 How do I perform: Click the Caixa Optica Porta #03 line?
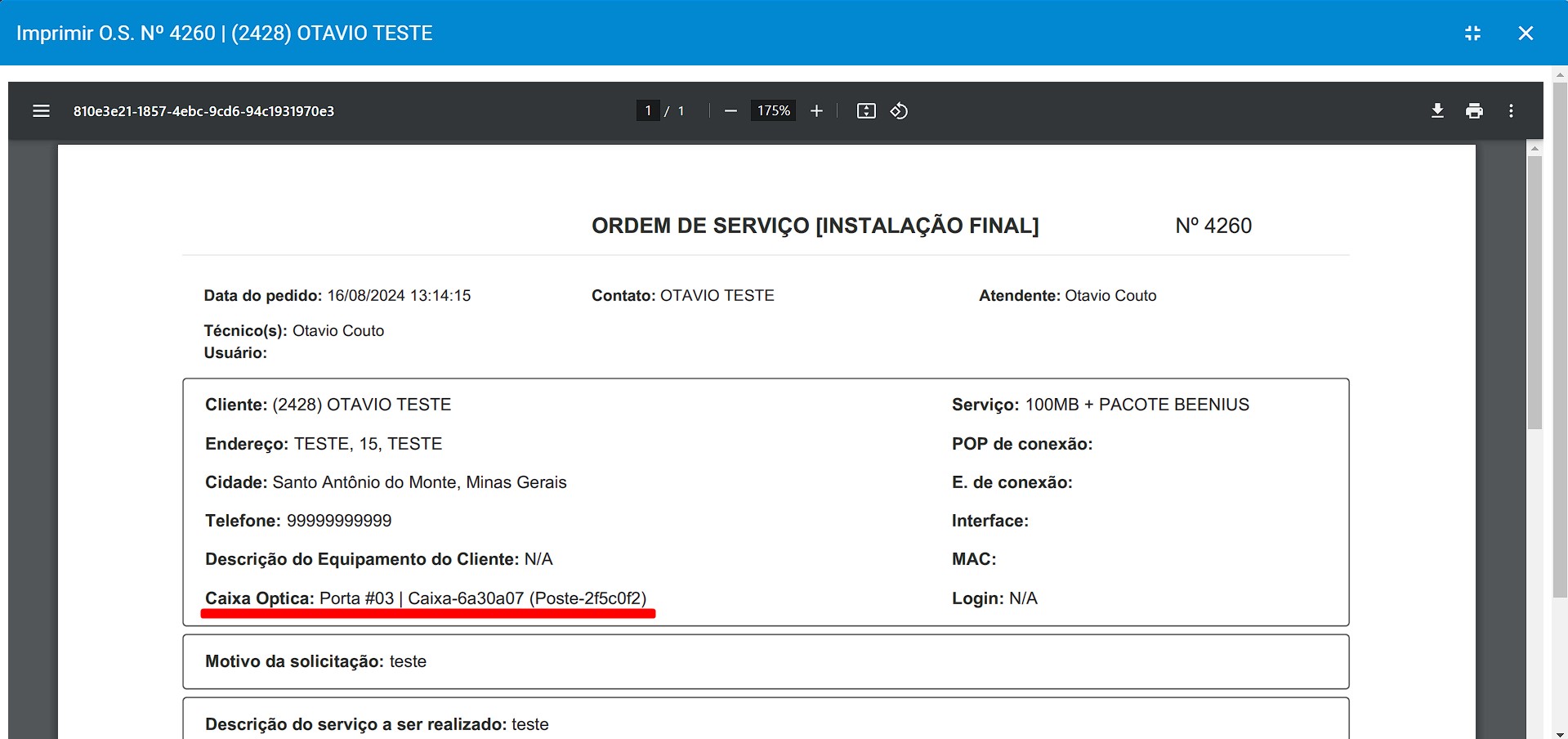pyautogui.click(x=426, y=598)
